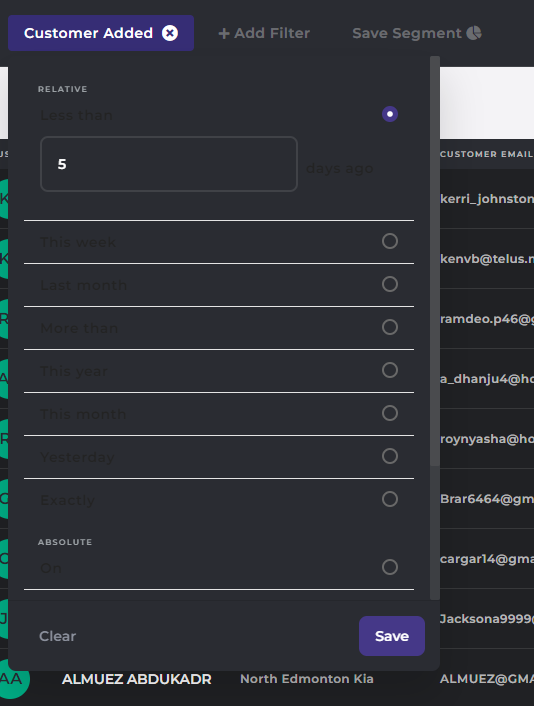This screenshot has height=706, width=534.
Task: Click the North Edmonton Kia cell
Action: [307, 679]
